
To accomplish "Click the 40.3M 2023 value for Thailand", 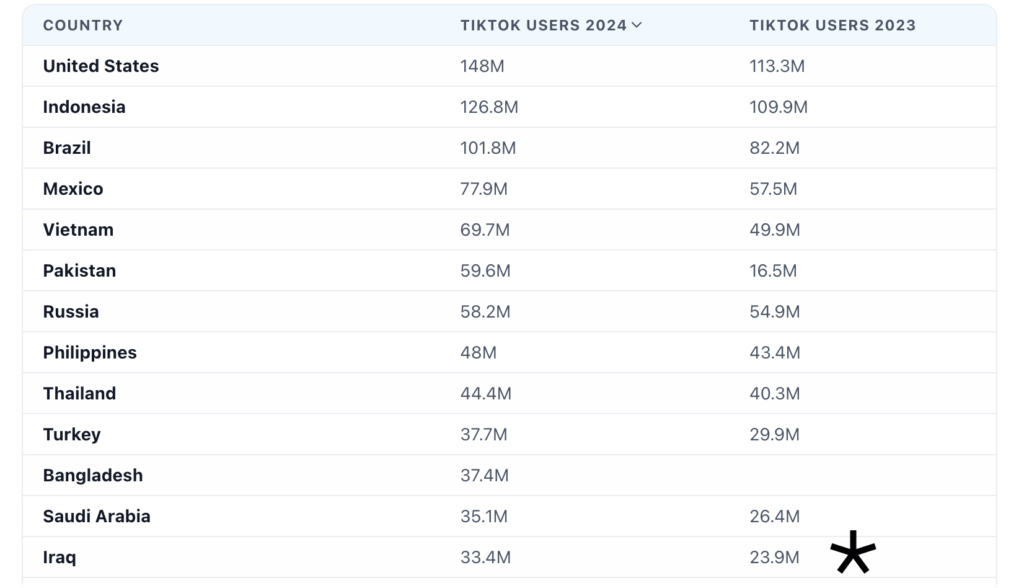I will [x=775, y=393].
